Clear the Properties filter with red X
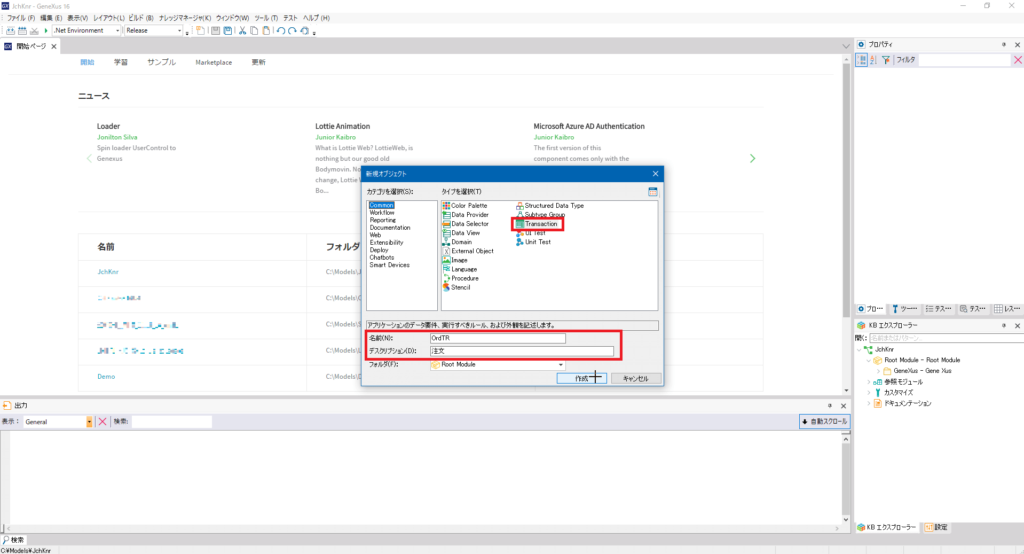 [1017, 59]
